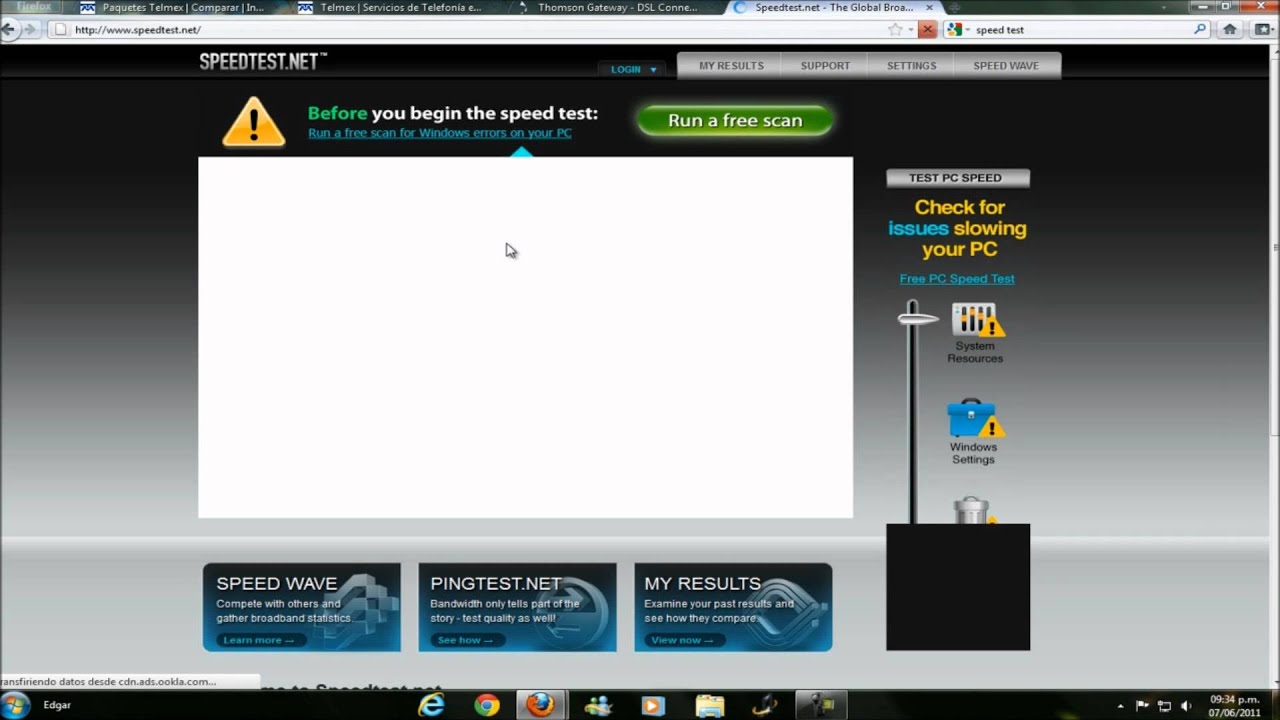The height and width of the screenshot is (720, 1280).
Task: Click See how in the Pingtest.net card
Action: (x=465, y=640)
